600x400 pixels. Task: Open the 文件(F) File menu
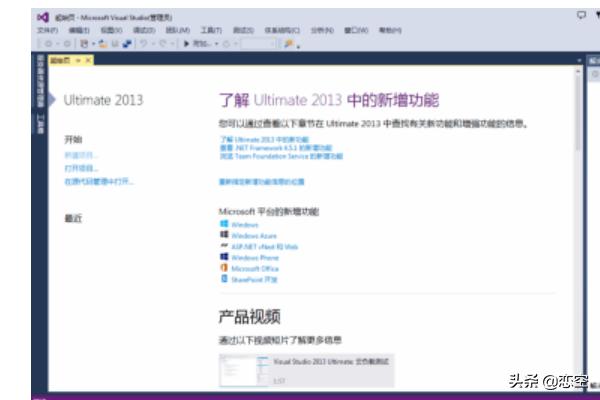pos(47,31)
